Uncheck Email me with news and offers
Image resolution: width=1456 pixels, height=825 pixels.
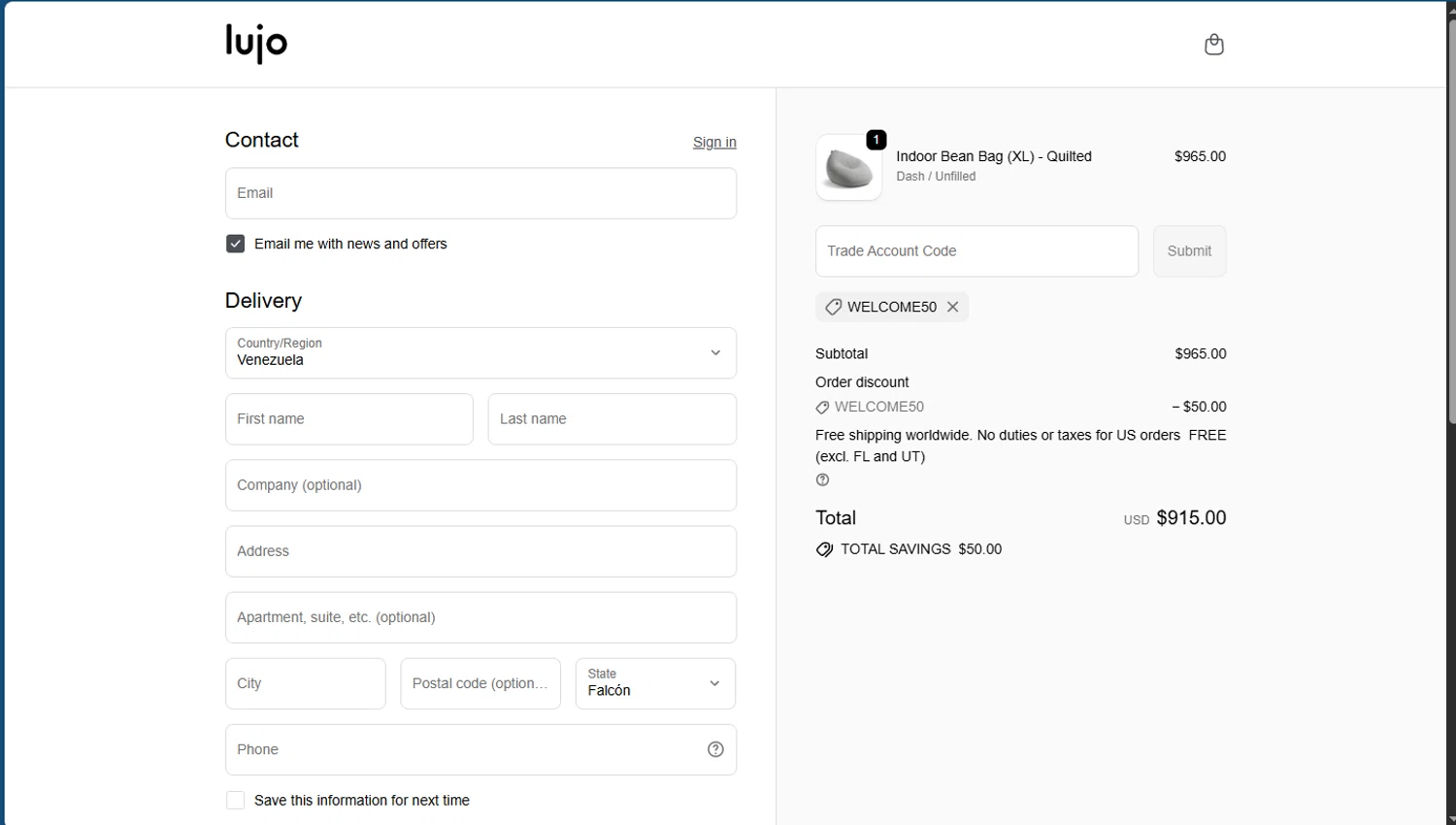tap(236, 244)
